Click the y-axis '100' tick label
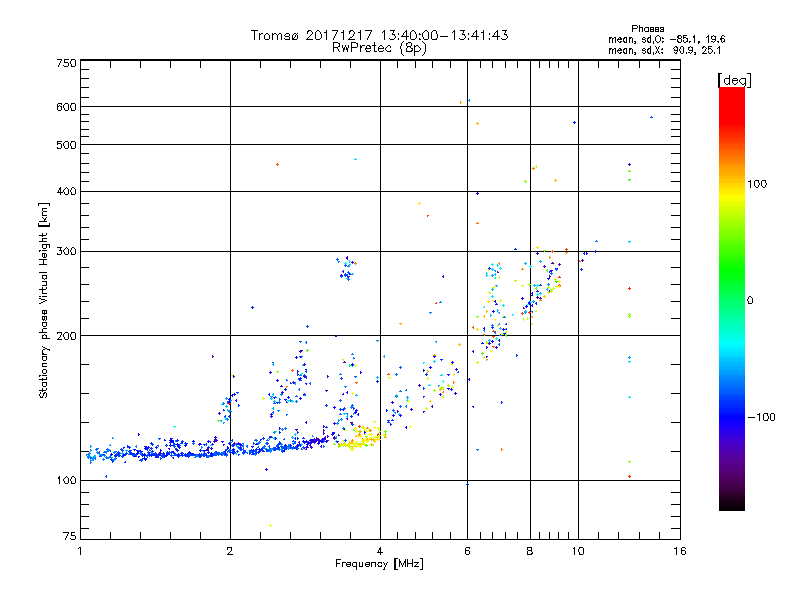Screen dimensions: 800x600 click(x=66, y=481)
